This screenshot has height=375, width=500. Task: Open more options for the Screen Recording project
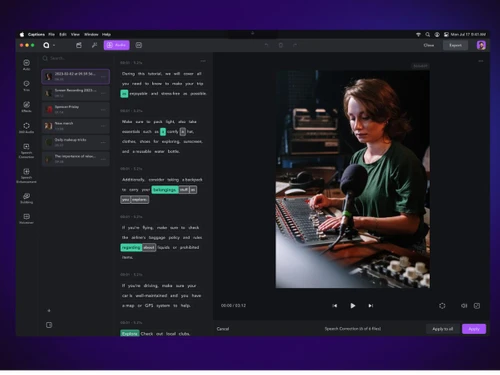(103, 93)
